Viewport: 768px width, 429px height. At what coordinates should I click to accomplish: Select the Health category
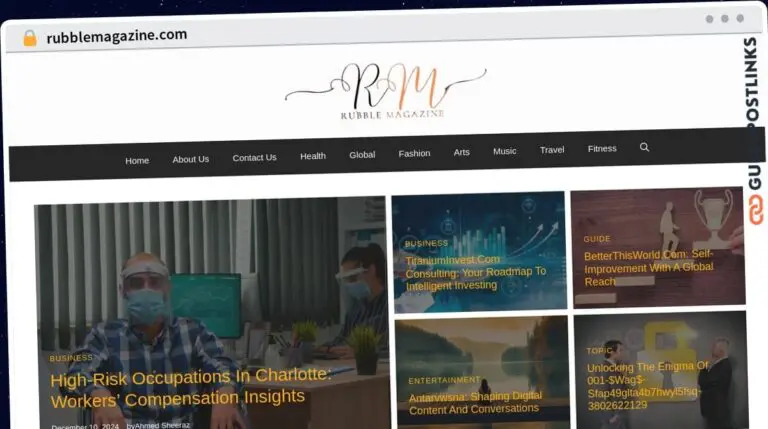pyautogui.click(x=313, y=156)
